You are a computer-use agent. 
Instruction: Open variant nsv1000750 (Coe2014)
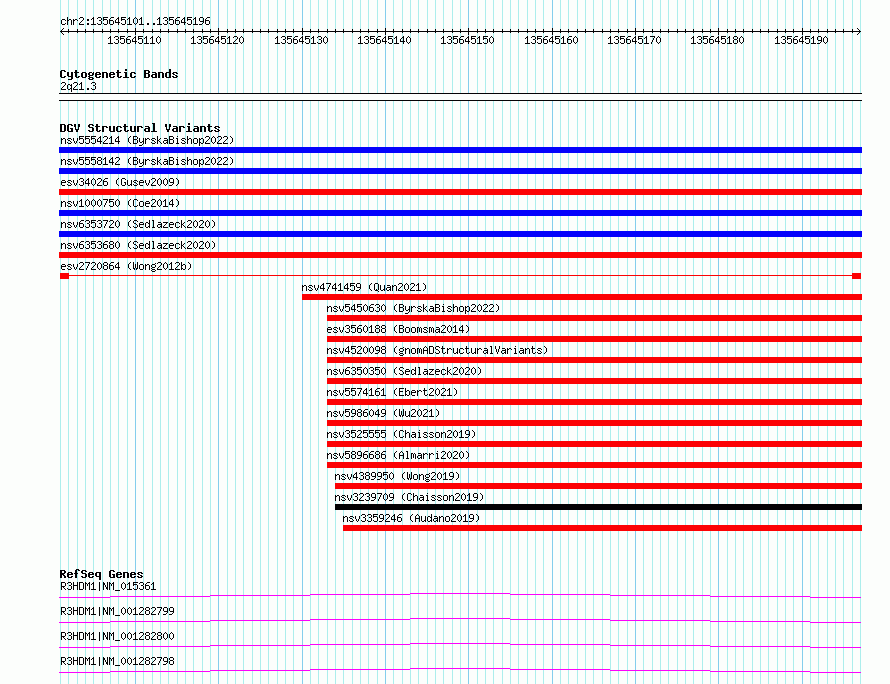(120, 203)
